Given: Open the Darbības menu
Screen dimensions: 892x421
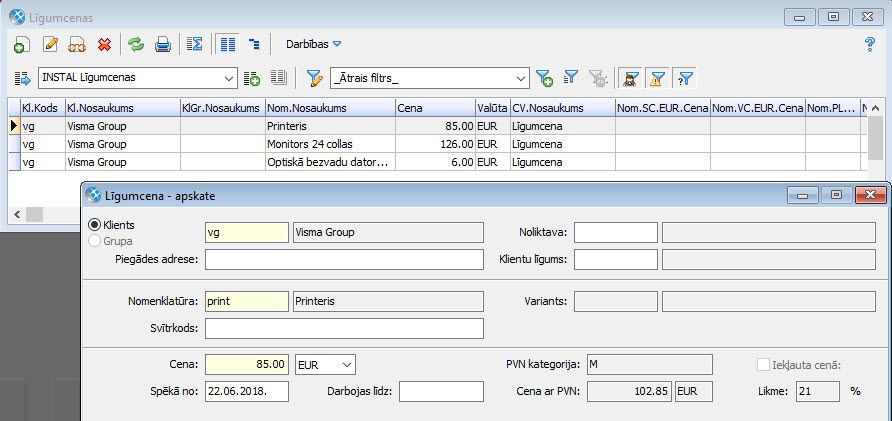Looking at the screenshot, I should [314, 44].
